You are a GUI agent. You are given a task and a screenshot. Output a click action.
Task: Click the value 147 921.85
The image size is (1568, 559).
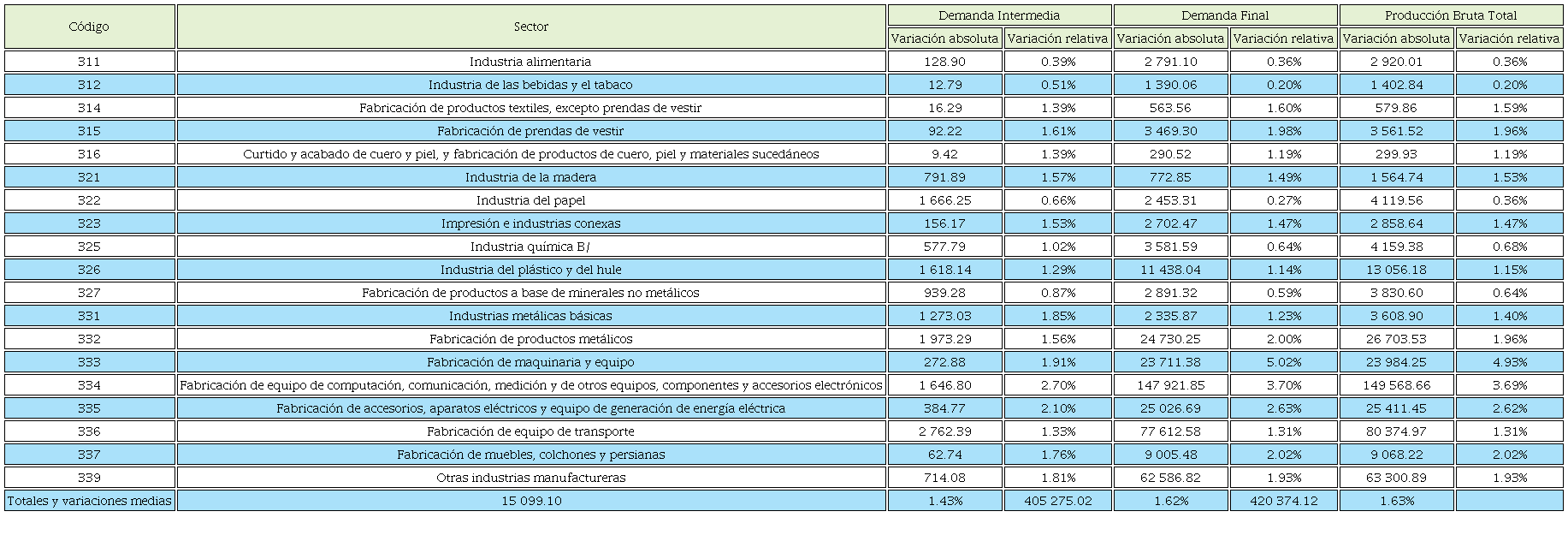1170,385
